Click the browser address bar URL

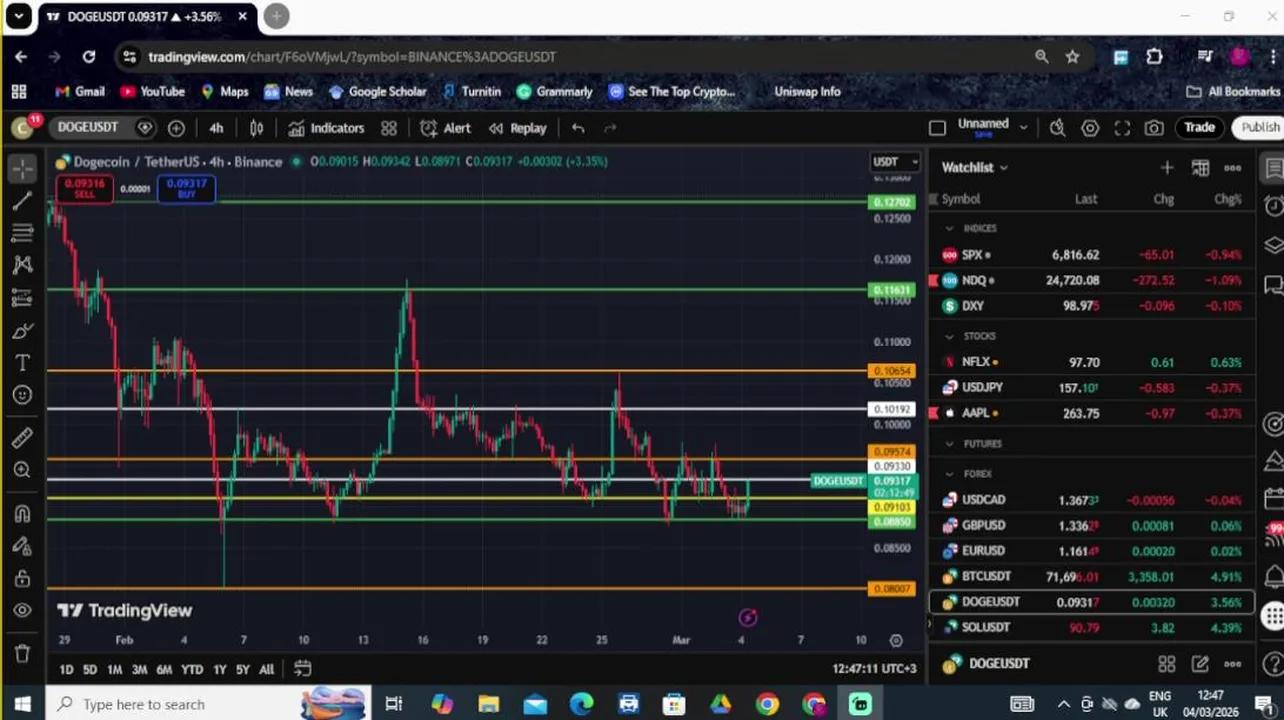pyautogui.click(x=352, y=57)
